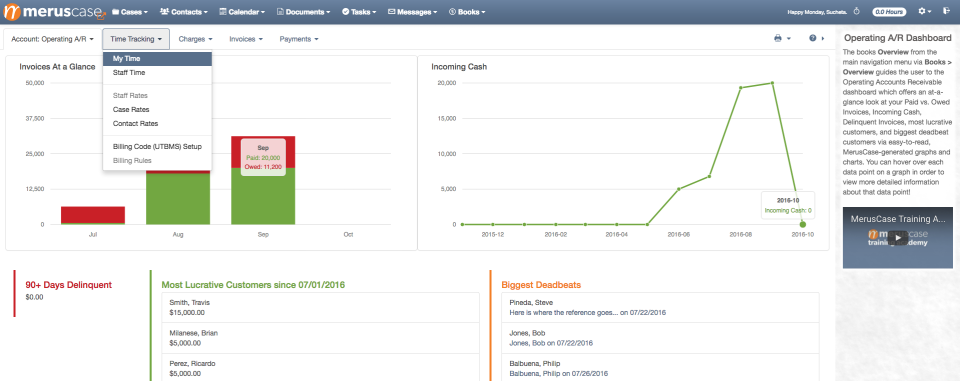Open the Messages menu
The image size is (960, 381).
pyautogui.click(x=413, y=12)
